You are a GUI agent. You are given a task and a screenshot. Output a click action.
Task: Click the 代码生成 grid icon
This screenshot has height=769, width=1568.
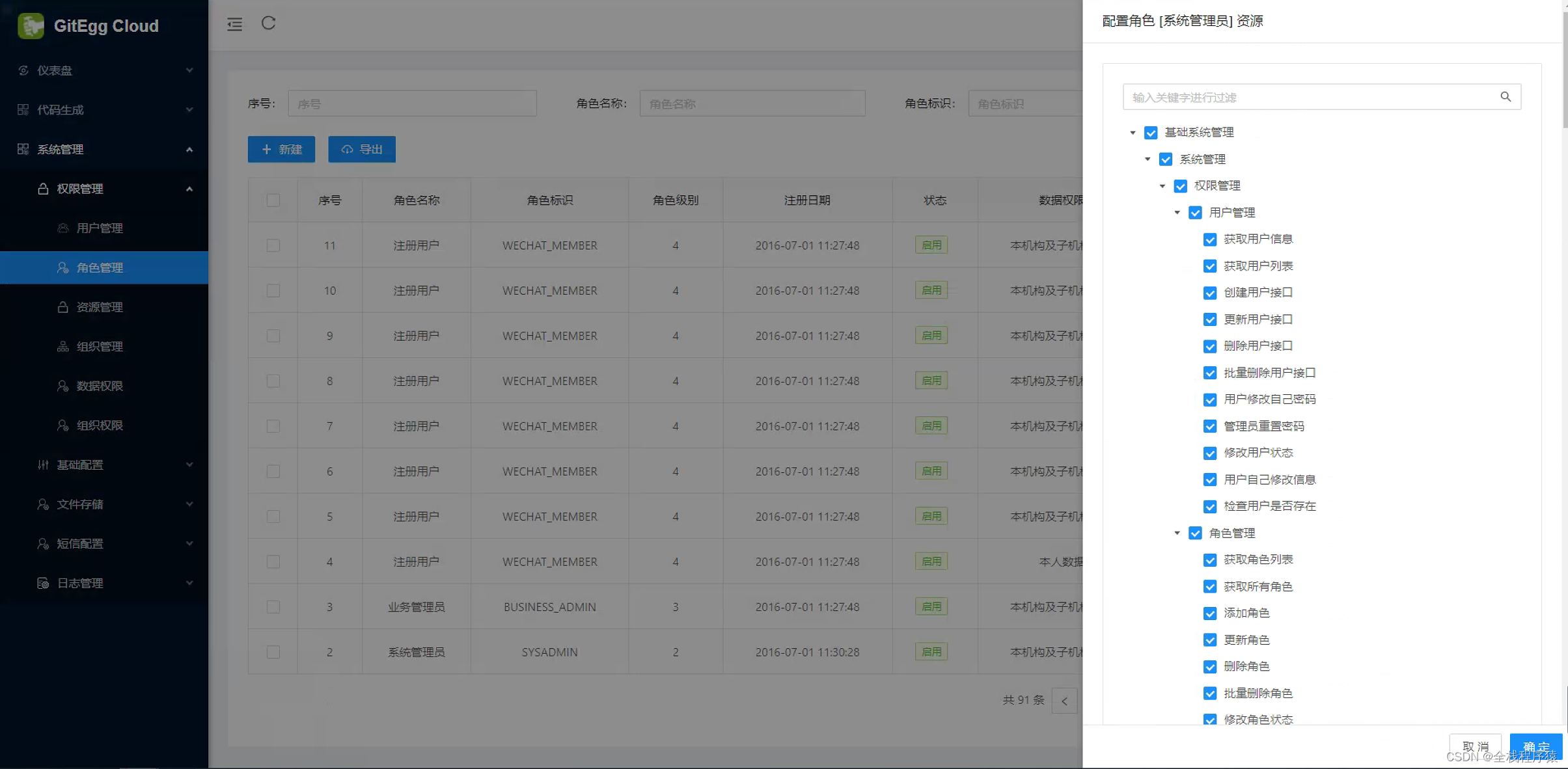click(23, 110)
